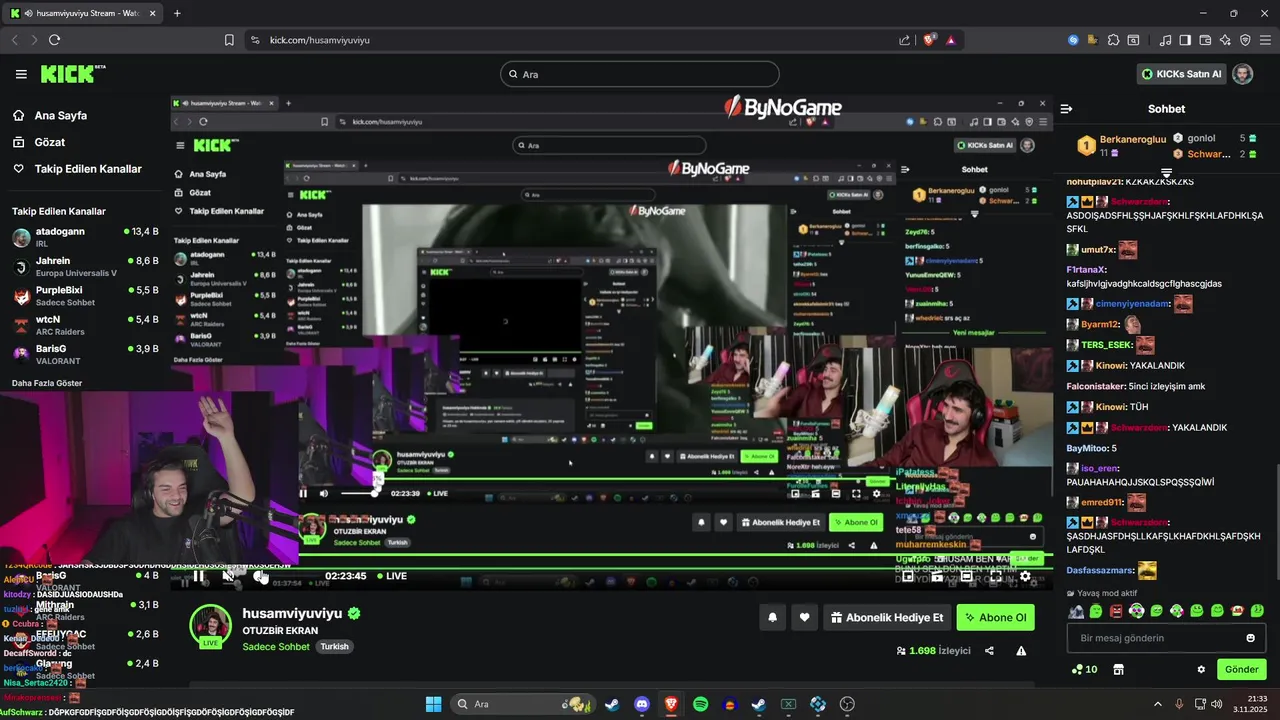Open the Shazam extension
The height and width of the screenshot is (720, 1280).
(1073, 40)
